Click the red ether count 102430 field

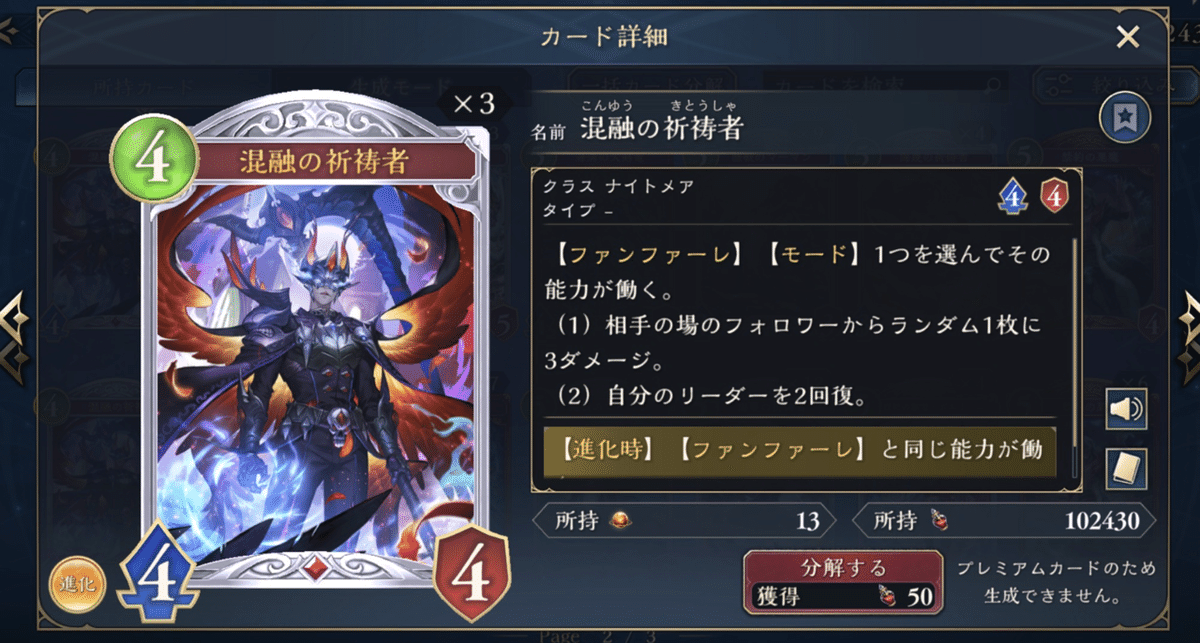coord(1003,521)
